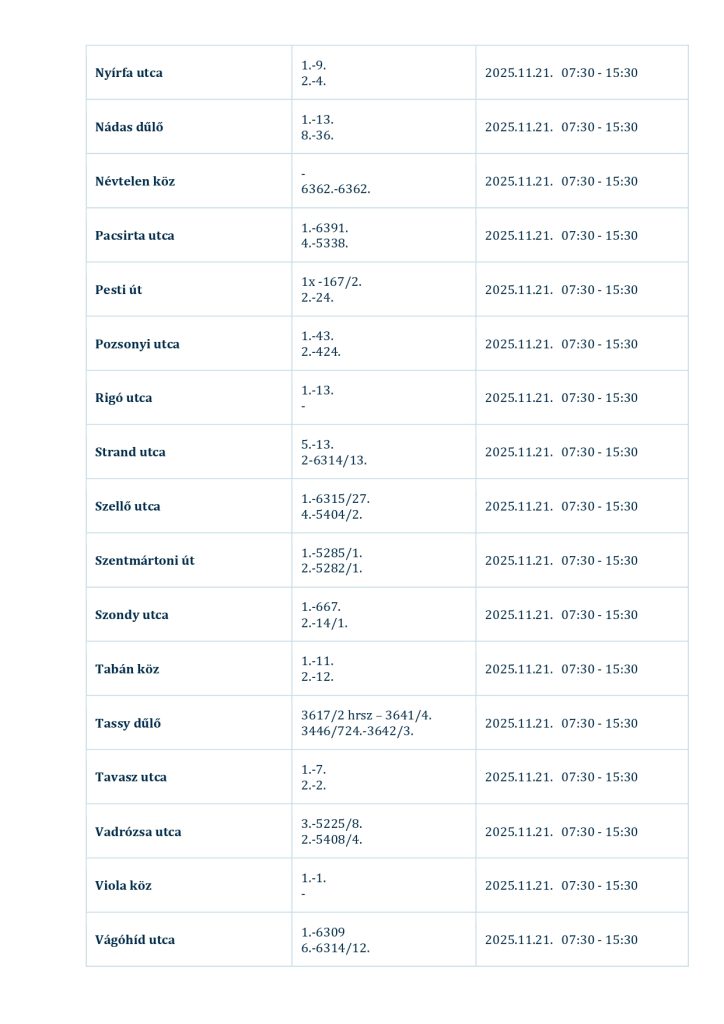The height and width of the screenshot is (1024, 724).
Task: Select the Szentmártoni út street name
Action: [145, 560]
